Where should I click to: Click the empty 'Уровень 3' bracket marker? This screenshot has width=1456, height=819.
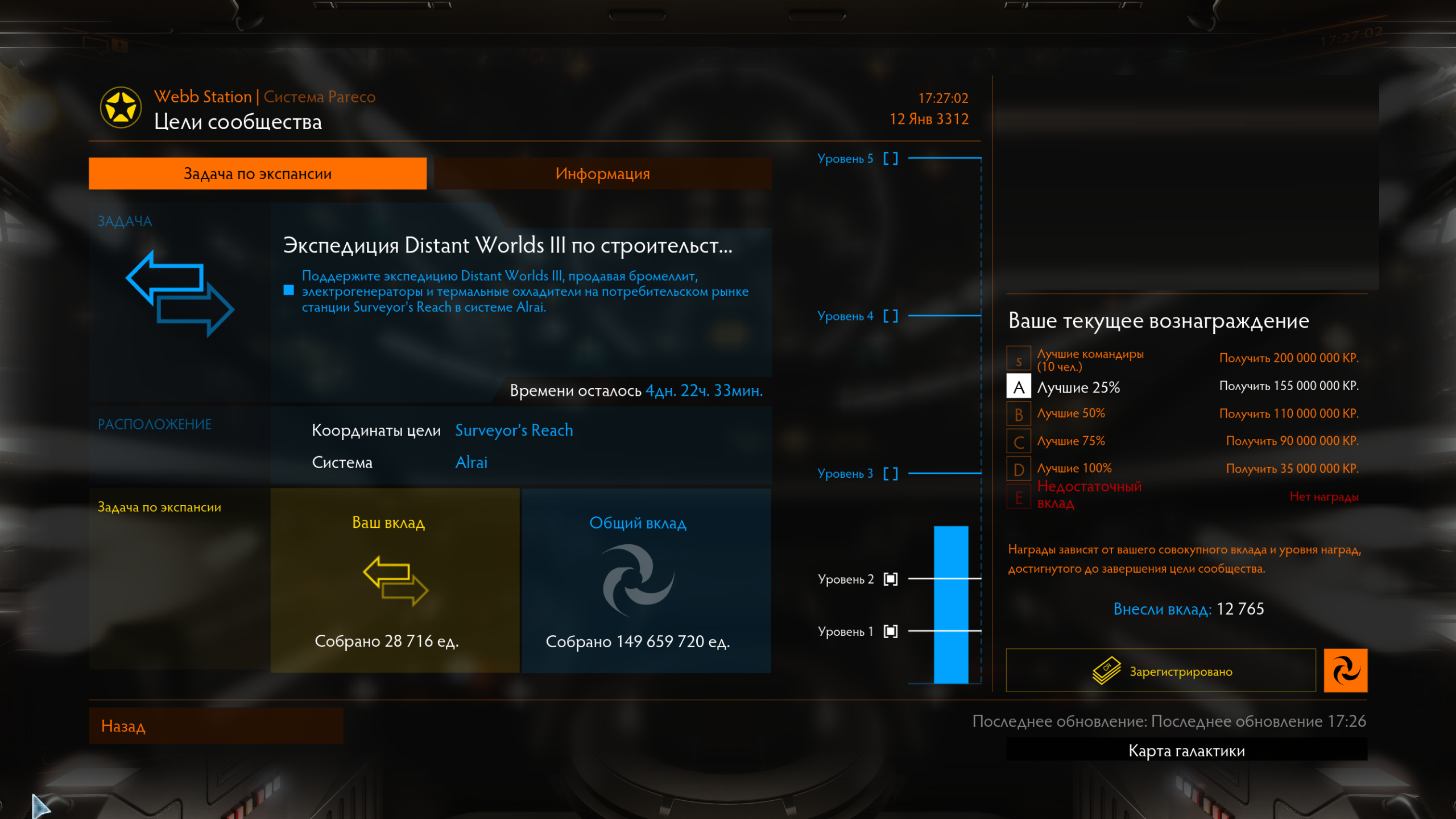click(x=891, y=474)
